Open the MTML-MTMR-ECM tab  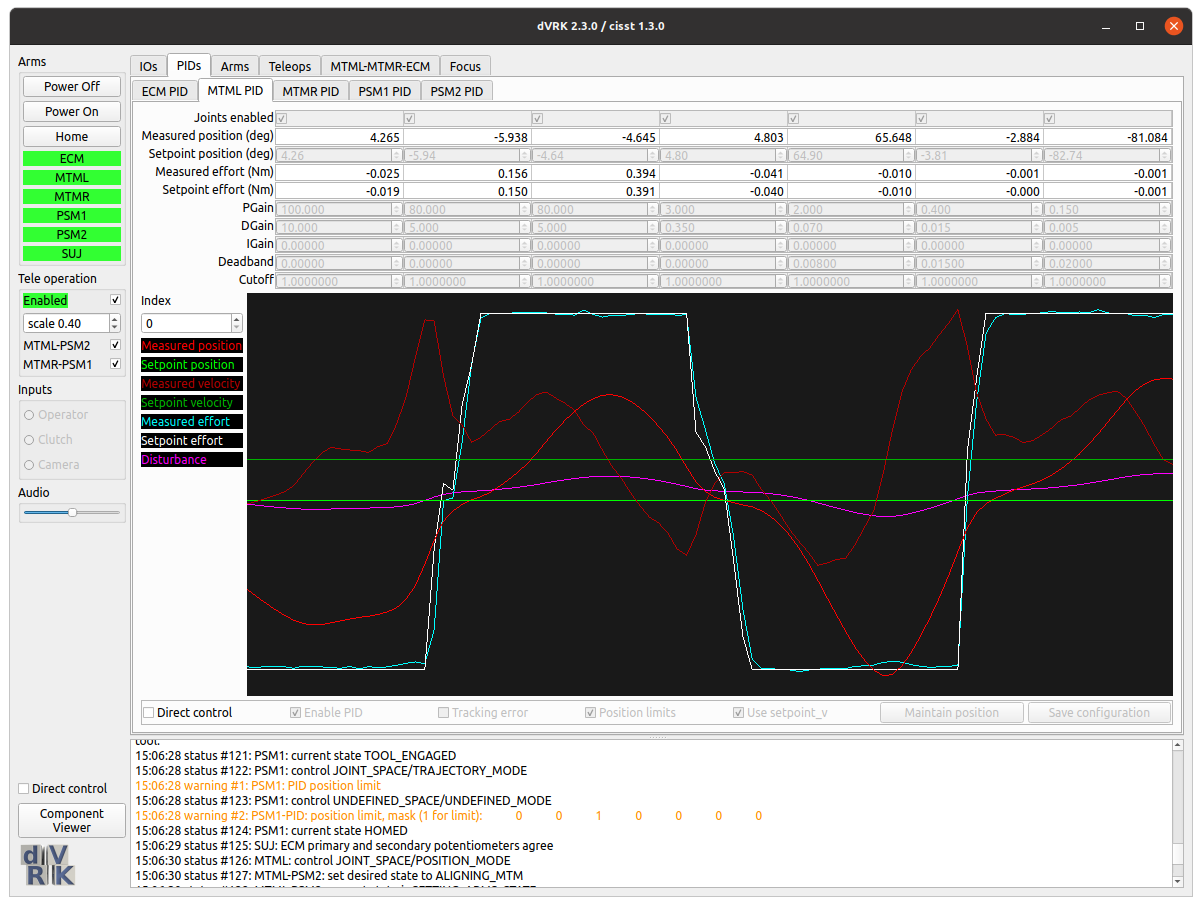click(380, 66)
